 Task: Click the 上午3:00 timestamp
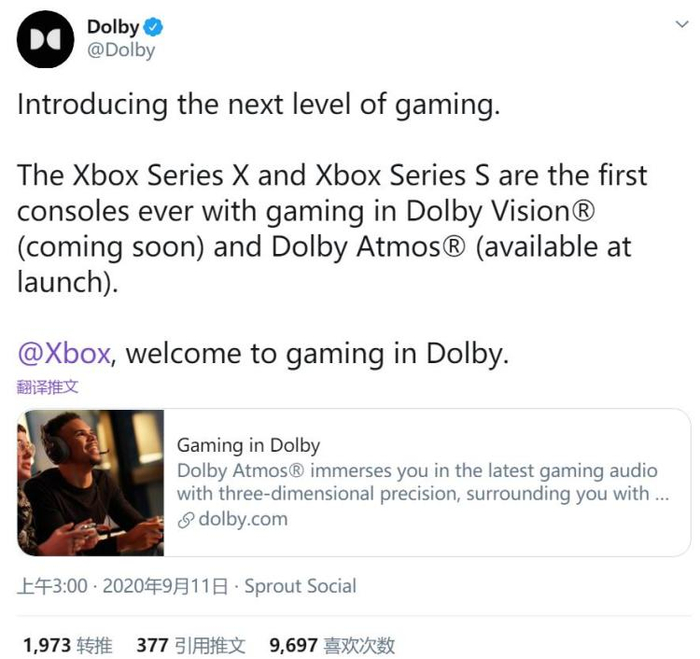52,586
